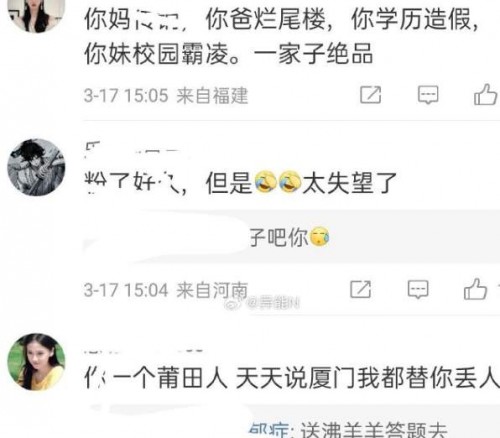
Task: Open replies on the Fujian comment
Action: (428, 95)
